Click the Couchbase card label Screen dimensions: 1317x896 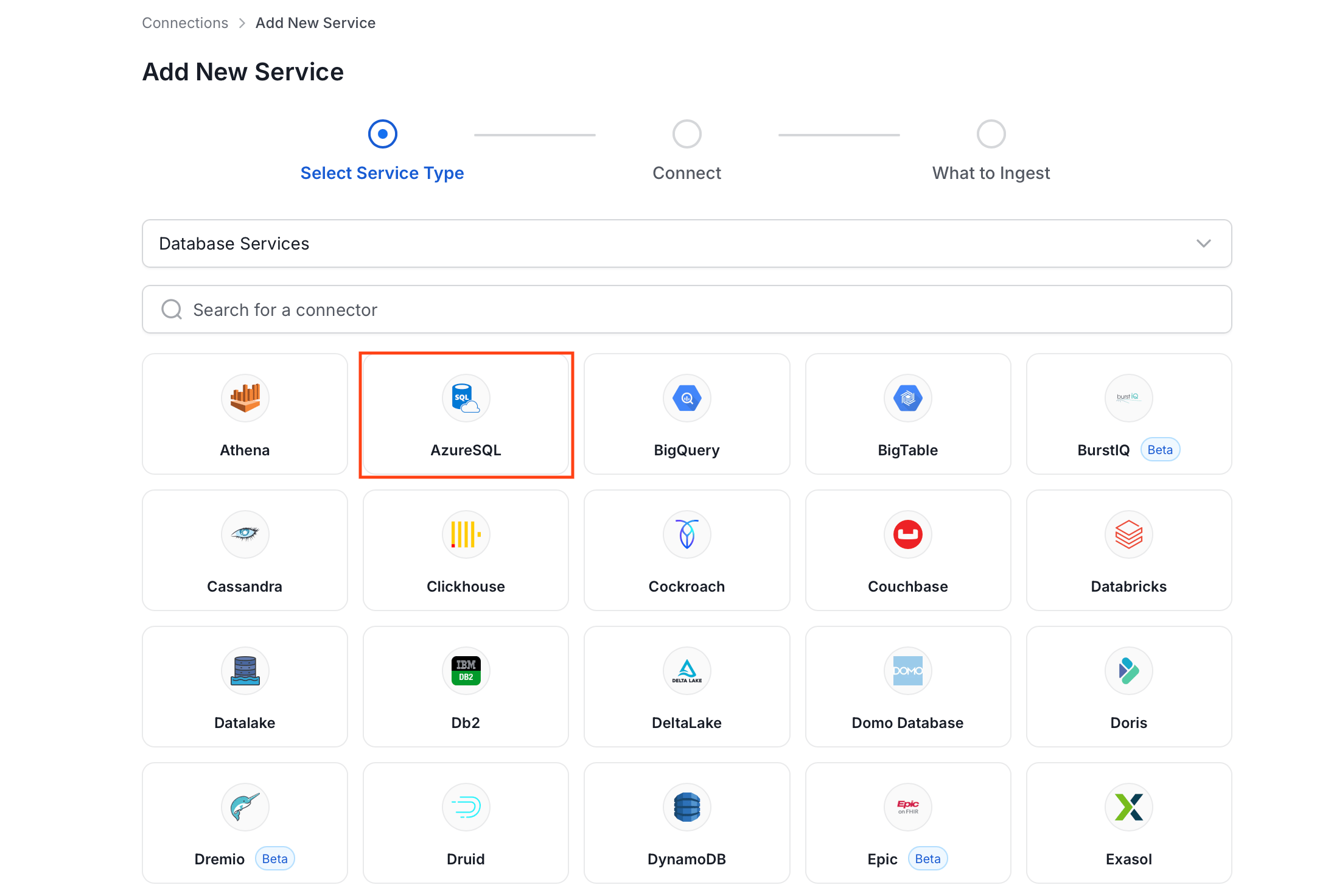[907, 586]
